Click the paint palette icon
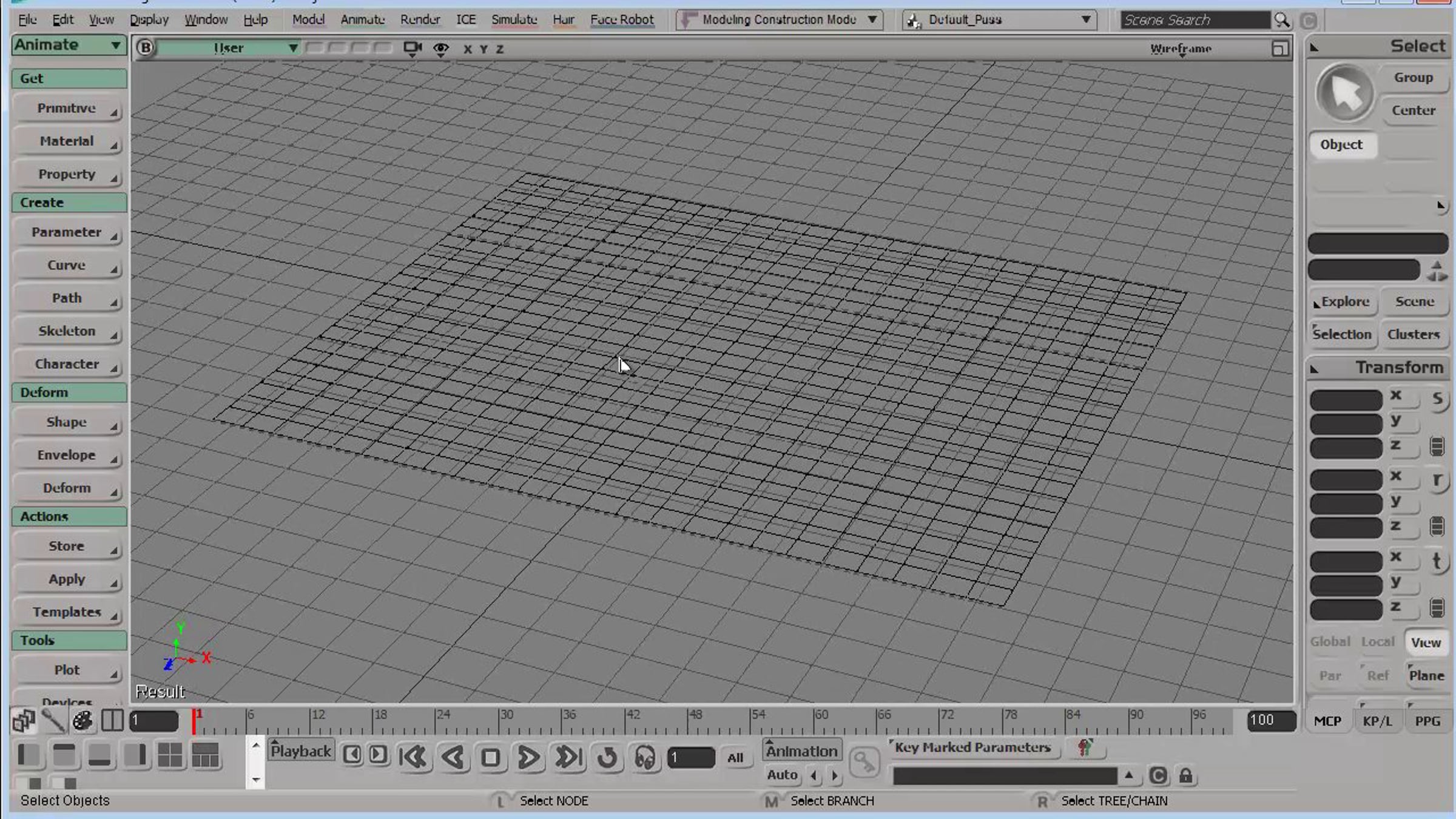Viewport: 1456px width, 819px height. tap(83, 720)
